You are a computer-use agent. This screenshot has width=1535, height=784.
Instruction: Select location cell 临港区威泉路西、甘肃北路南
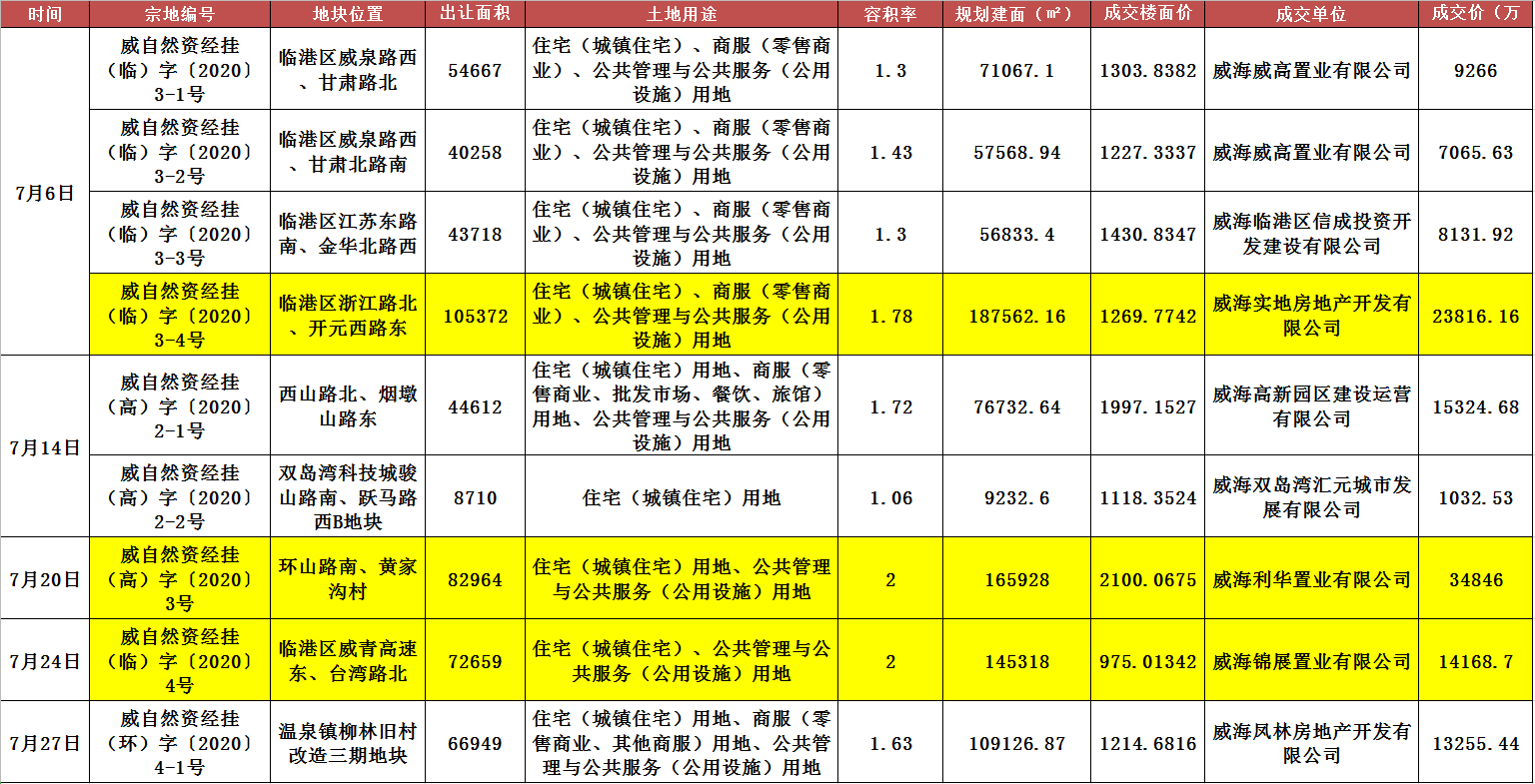348,152
